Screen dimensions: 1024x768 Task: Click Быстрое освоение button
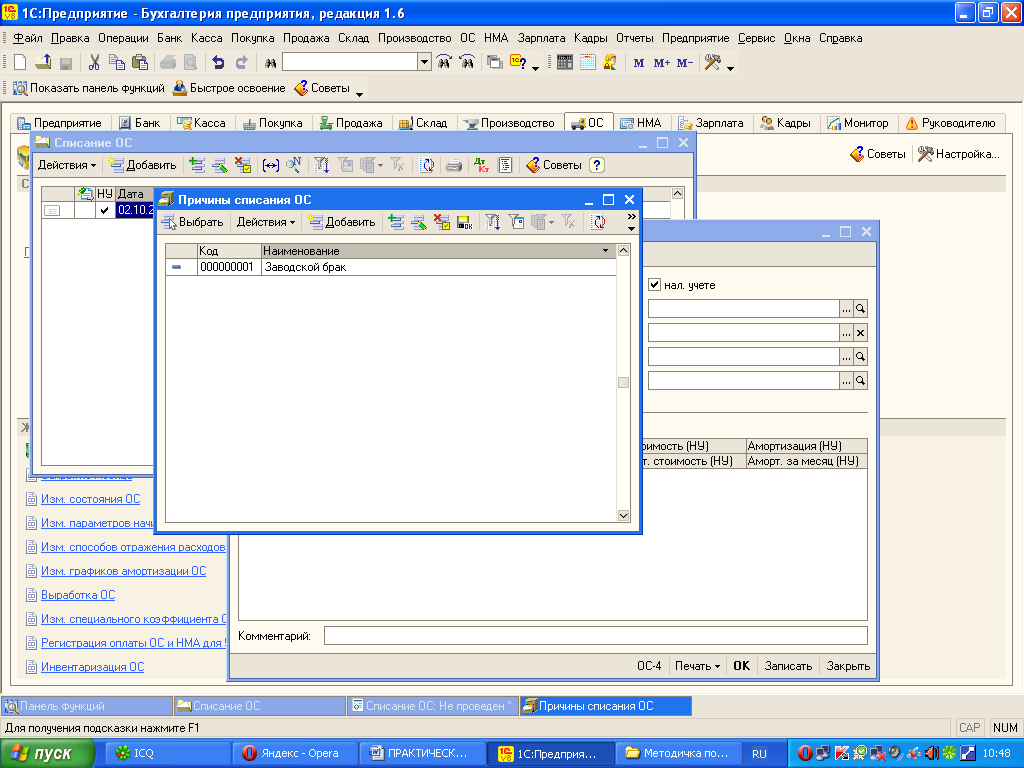(x=229, y=88)
